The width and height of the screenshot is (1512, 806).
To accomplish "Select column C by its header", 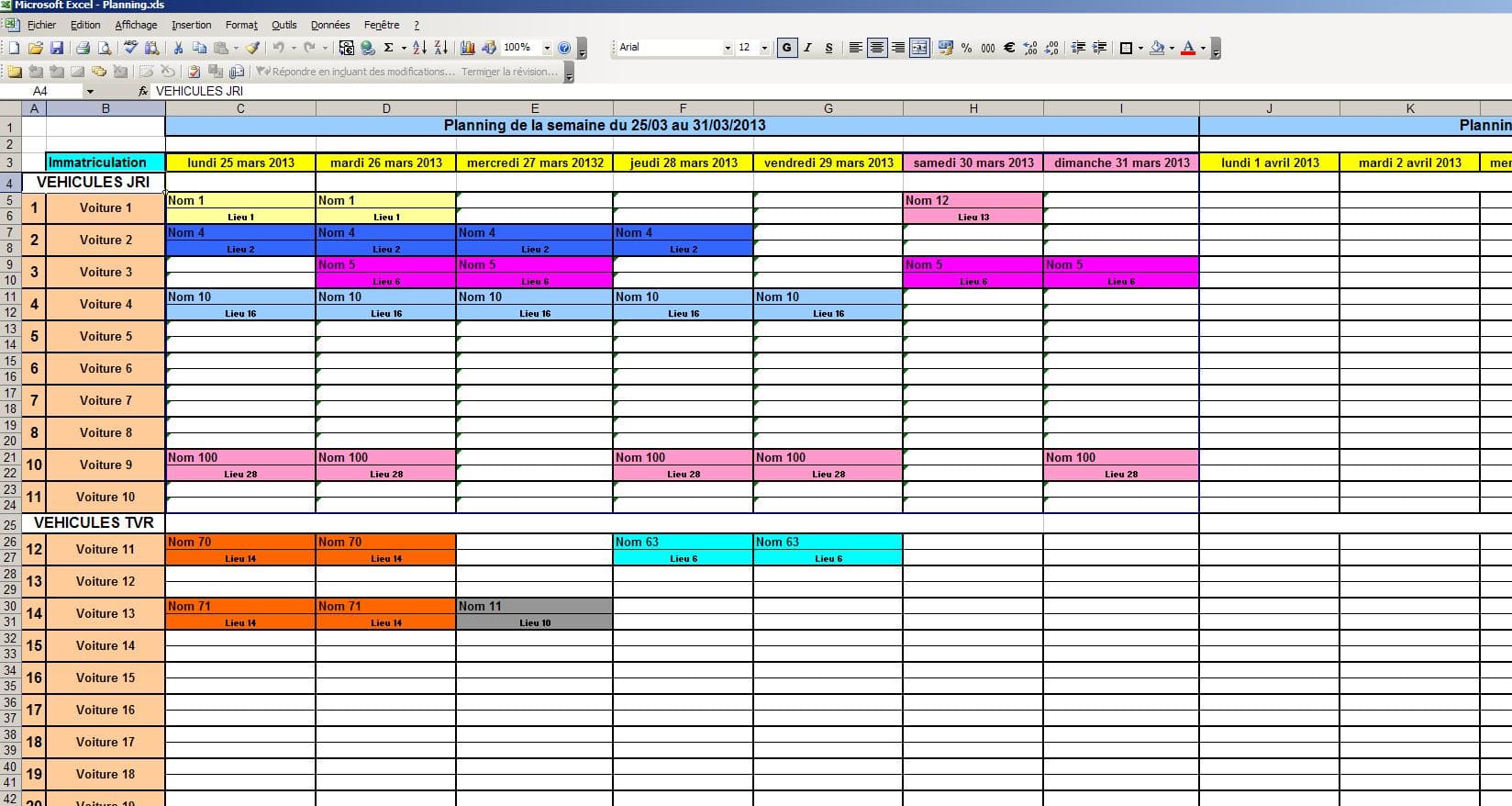I will (x=240, y=108).
